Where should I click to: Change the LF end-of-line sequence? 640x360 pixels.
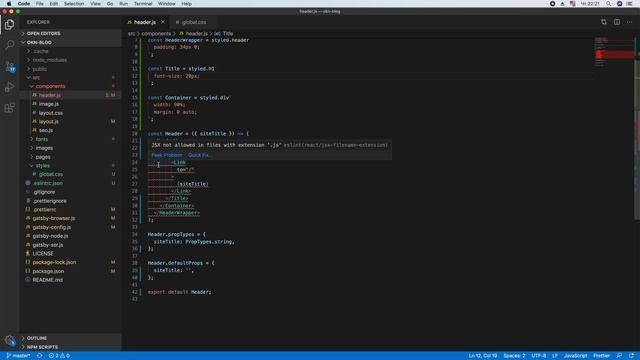pos(555,356)
